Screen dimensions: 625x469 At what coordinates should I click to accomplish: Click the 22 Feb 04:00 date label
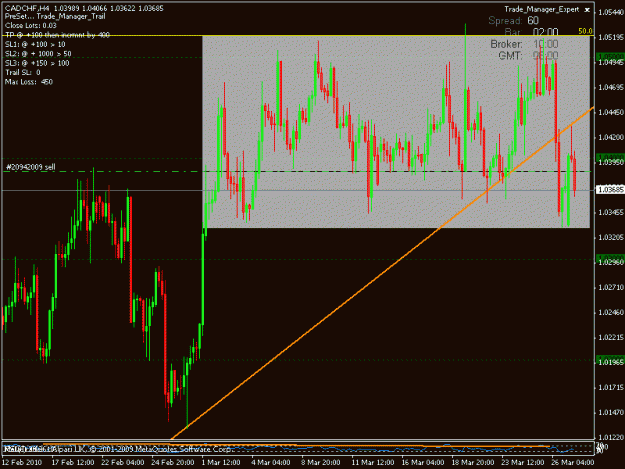point(123,462)
